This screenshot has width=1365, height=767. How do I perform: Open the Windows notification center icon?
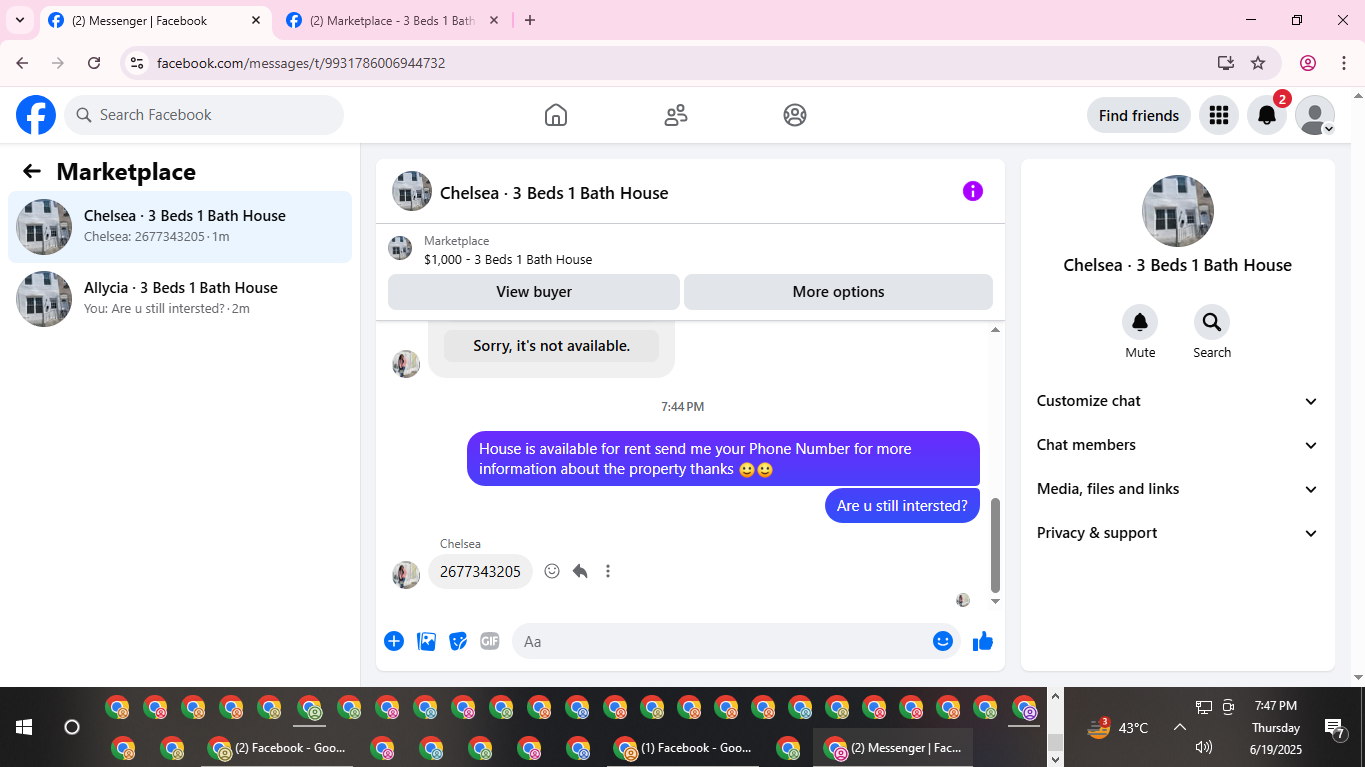tap(1334, 728)
